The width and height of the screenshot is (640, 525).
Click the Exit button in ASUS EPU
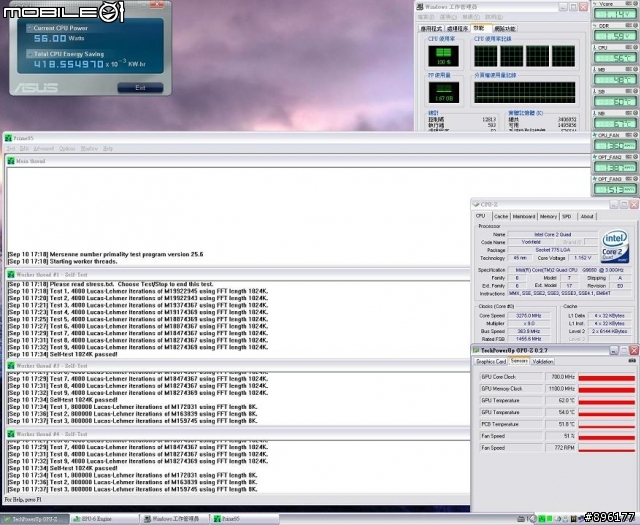(140, 88)
